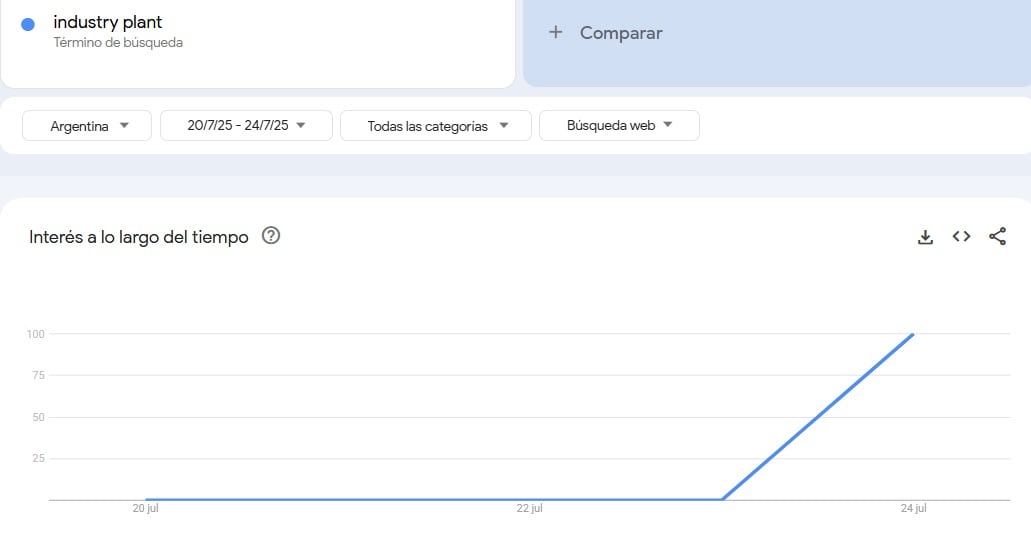Open the Búsqueda web search type dropdown
Screen dimensions: 1031x541
[x=619, y=126]
